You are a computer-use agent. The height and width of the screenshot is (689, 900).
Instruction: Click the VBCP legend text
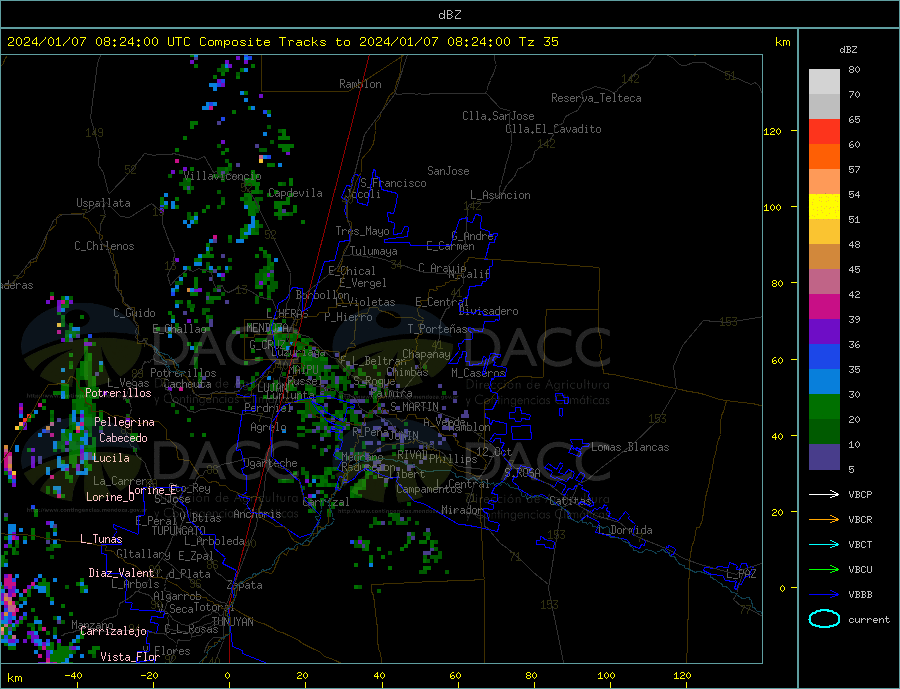coord(860,494)
